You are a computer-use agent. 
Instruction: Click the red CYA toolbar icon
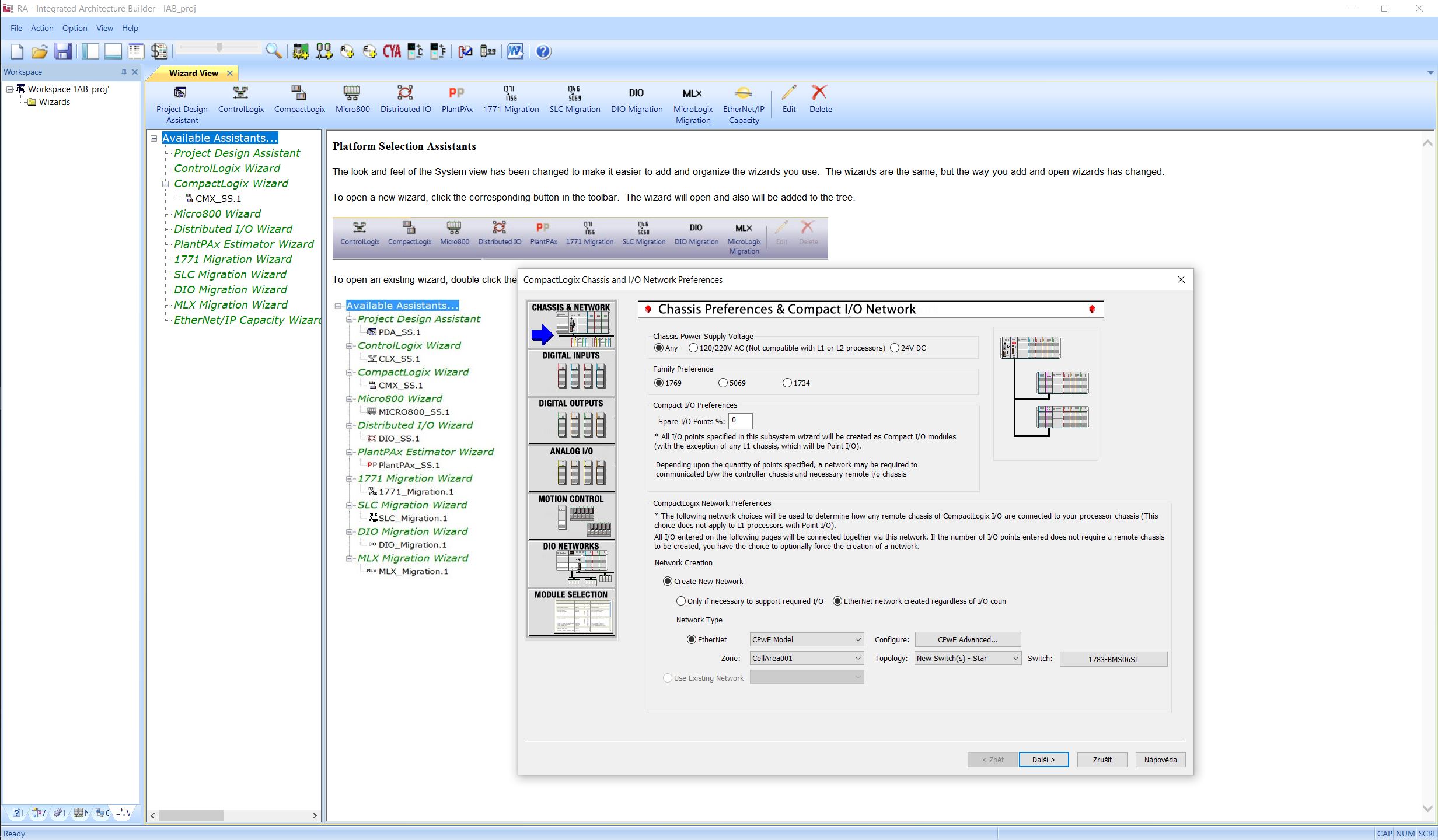pos(392,51)
